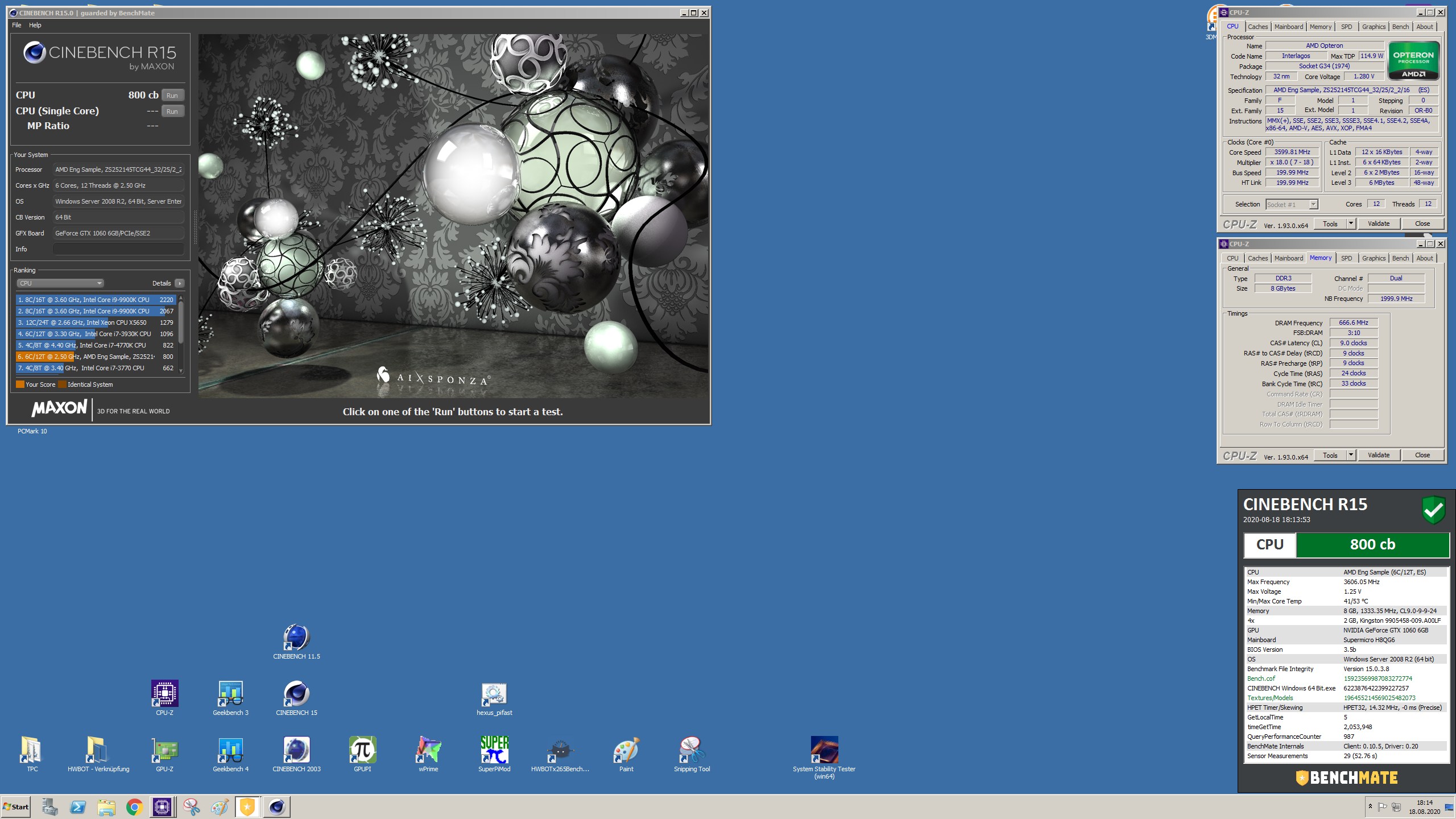Open the Snipping Tool desktop shortcut

(x=692, y=755)
